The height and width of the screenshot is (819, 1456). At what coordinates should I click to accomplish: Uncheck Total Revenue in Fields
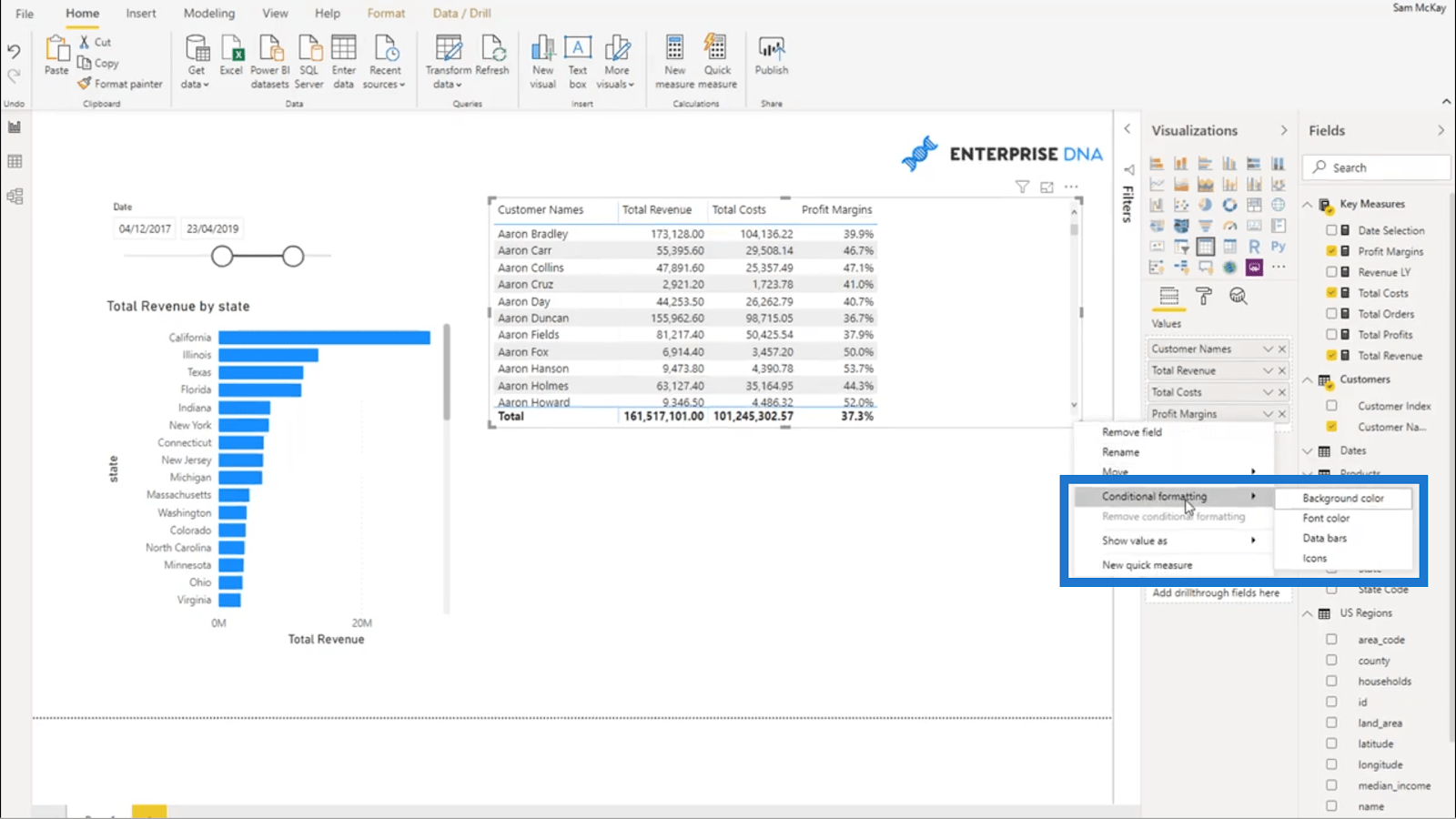pos(1331,356)
